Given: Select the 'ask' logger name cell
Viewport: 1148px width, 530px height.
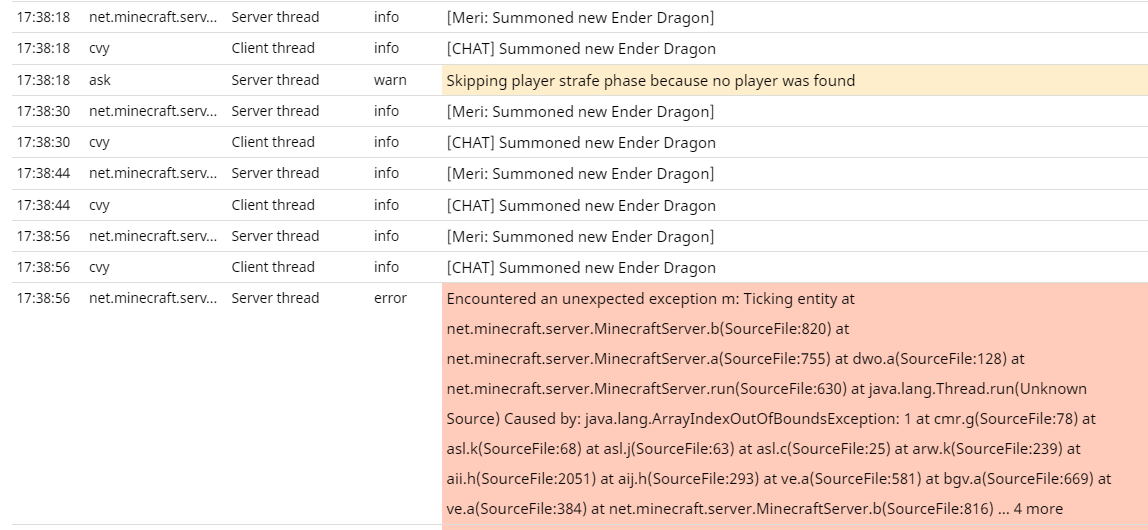Looking at the screenshot, I should coord(100,80).
